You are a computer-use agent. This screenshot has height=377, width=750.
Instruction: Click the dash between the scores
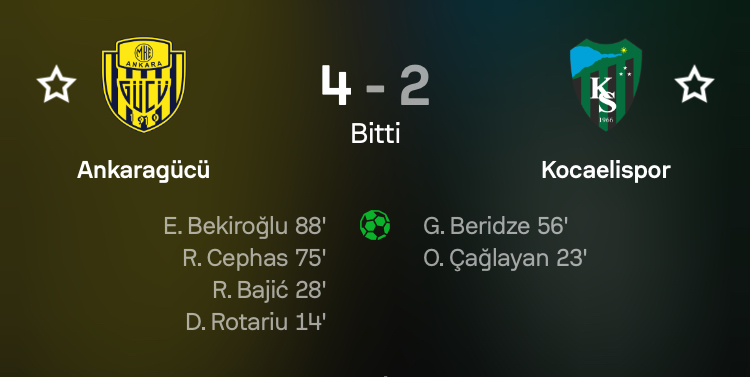(x=375, y=88)
